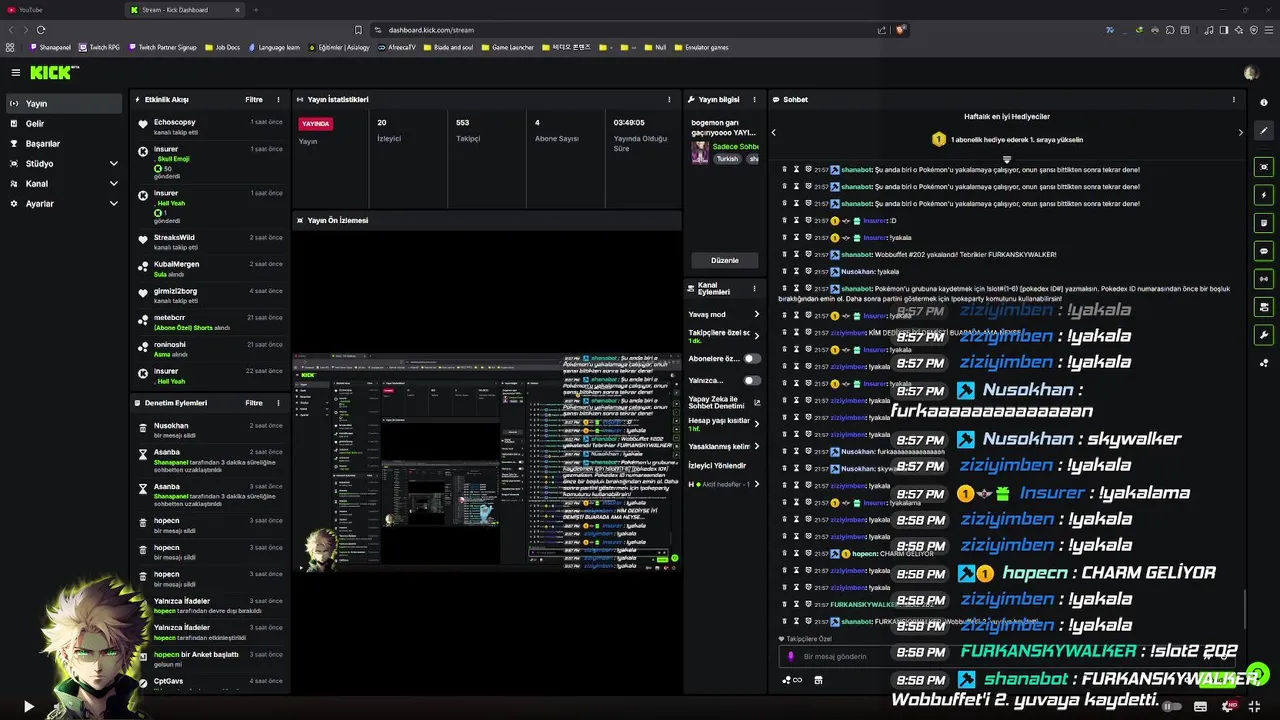Click the YAYINDA live badge
This screenshot has height=720, width=1280.
click(x=315, y=124)
